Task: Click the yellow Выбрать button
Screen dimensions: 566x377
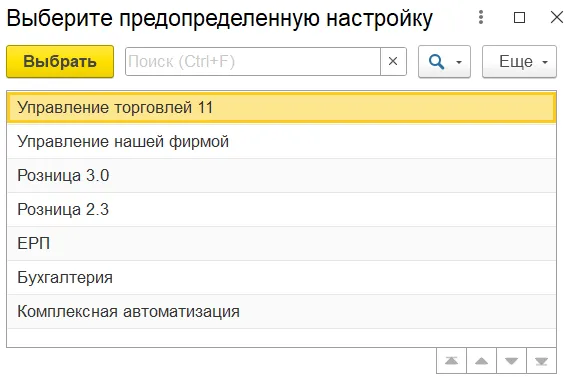Action: [x=60, y=61]
